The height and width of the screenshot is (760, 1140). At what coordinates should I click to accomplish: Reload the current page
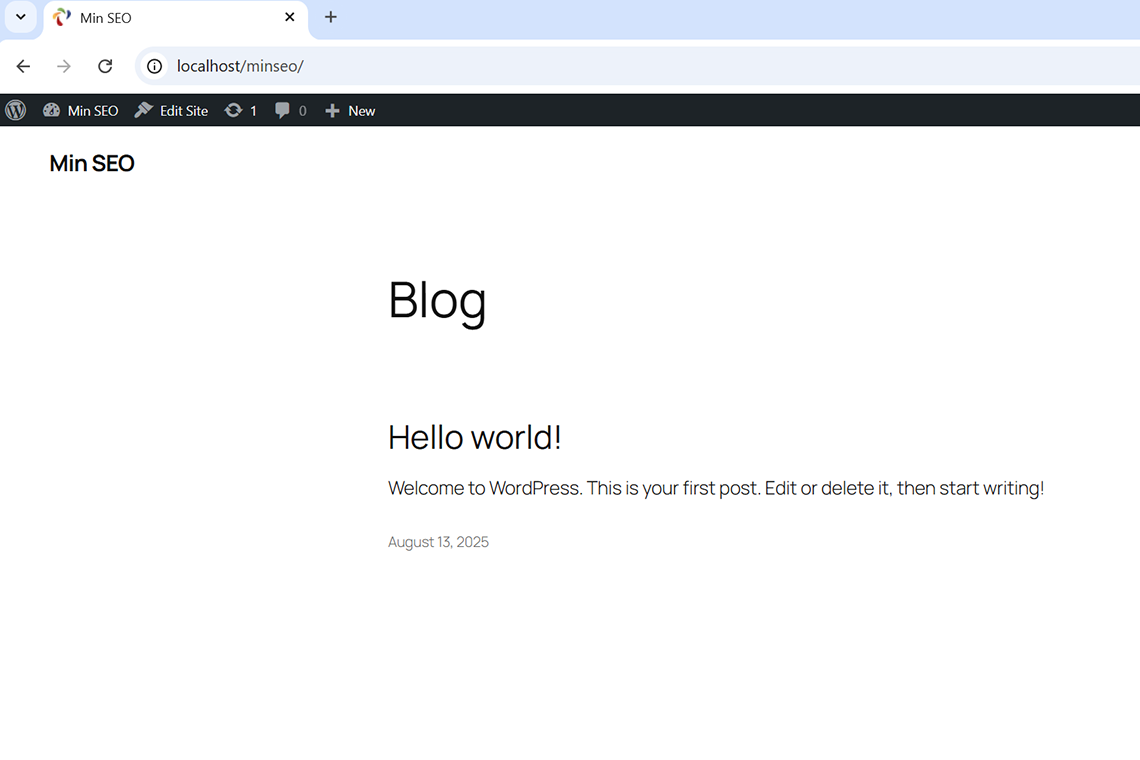coord(105,67)
